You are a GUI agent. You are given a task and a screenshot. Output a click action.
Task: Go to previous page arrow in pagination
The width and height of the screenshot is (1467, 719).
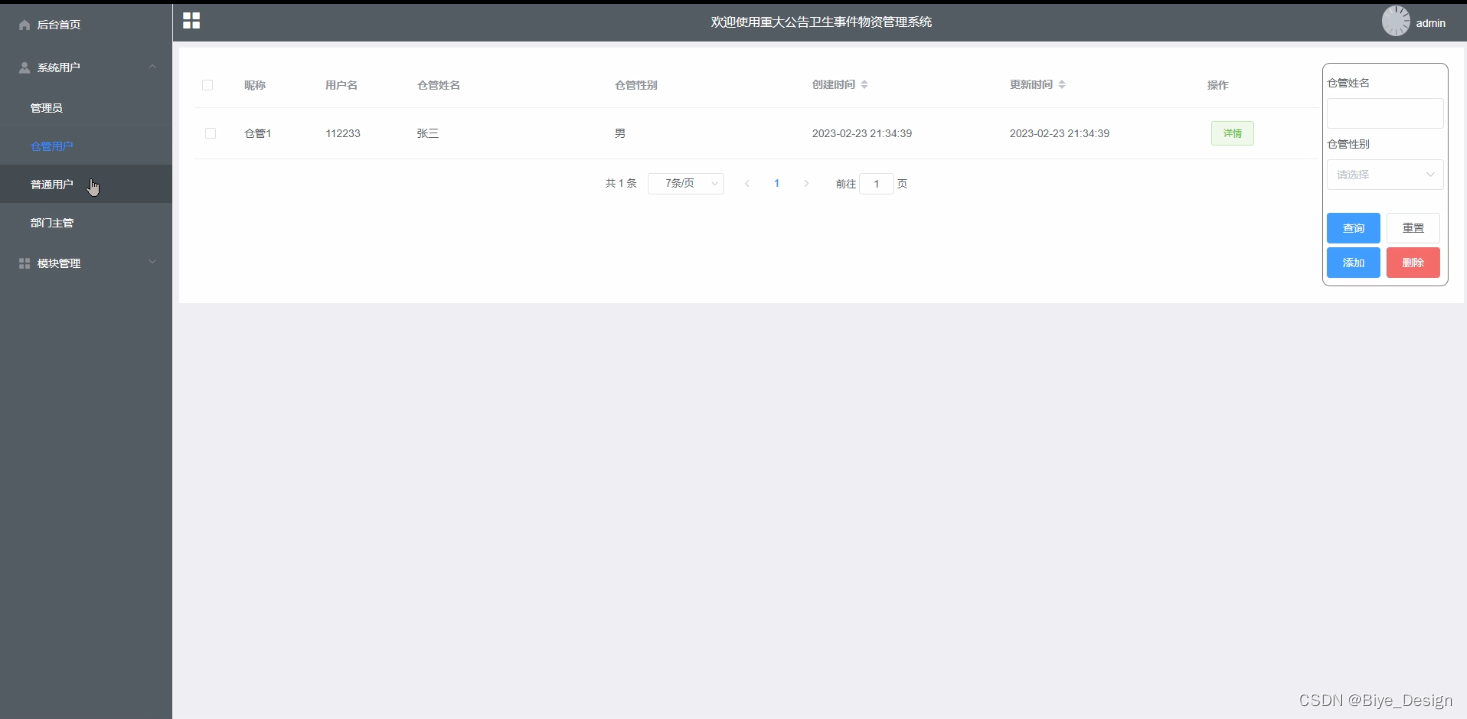(x=747, y=184)
